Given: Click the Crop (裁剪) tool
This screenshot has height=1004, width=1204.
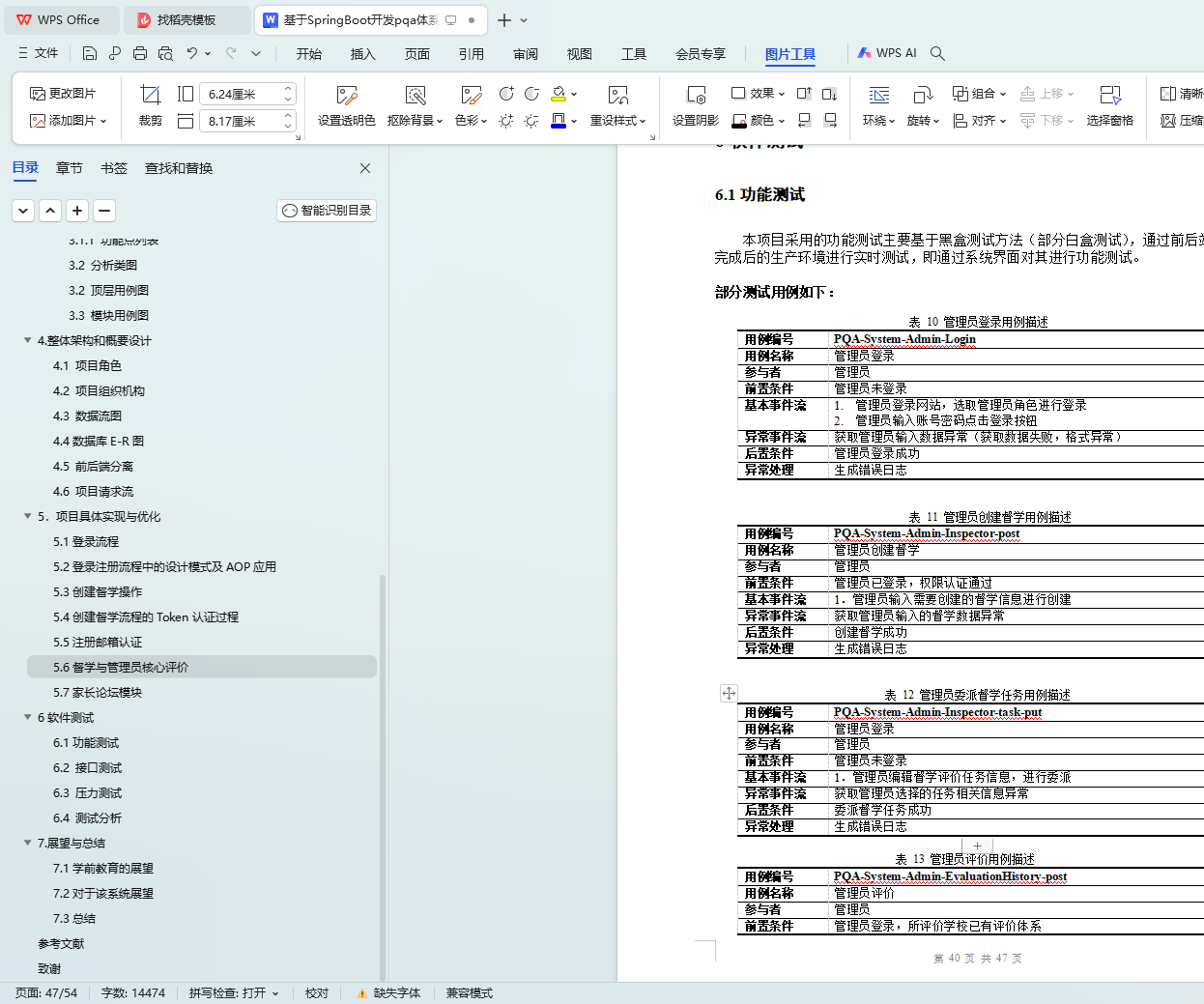Looking at the screenshot, I should [151, 106].
